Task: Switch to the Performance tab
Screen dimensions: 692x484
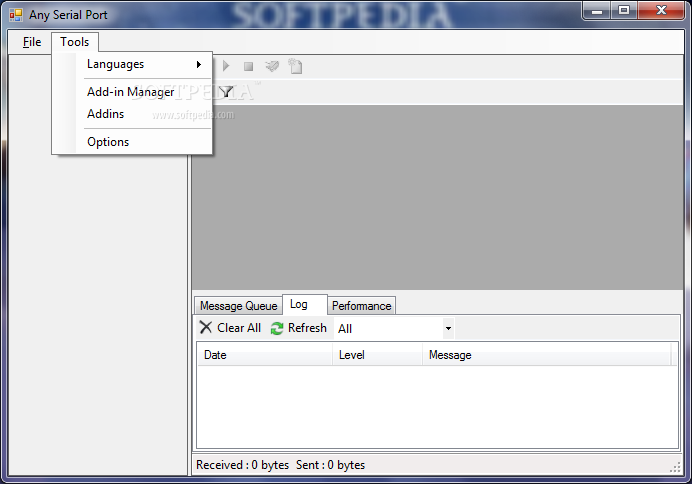Action: 361,306
